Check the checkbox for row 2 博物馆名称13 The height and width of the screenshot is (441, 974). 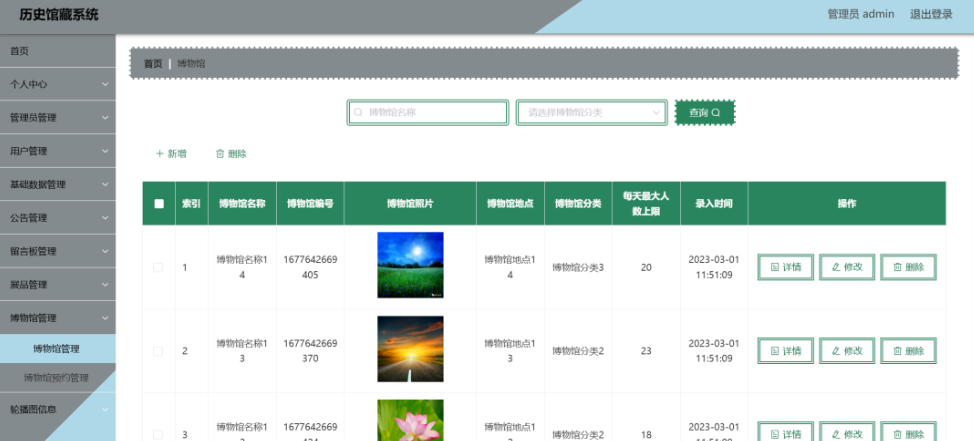(x=158, y=352)
